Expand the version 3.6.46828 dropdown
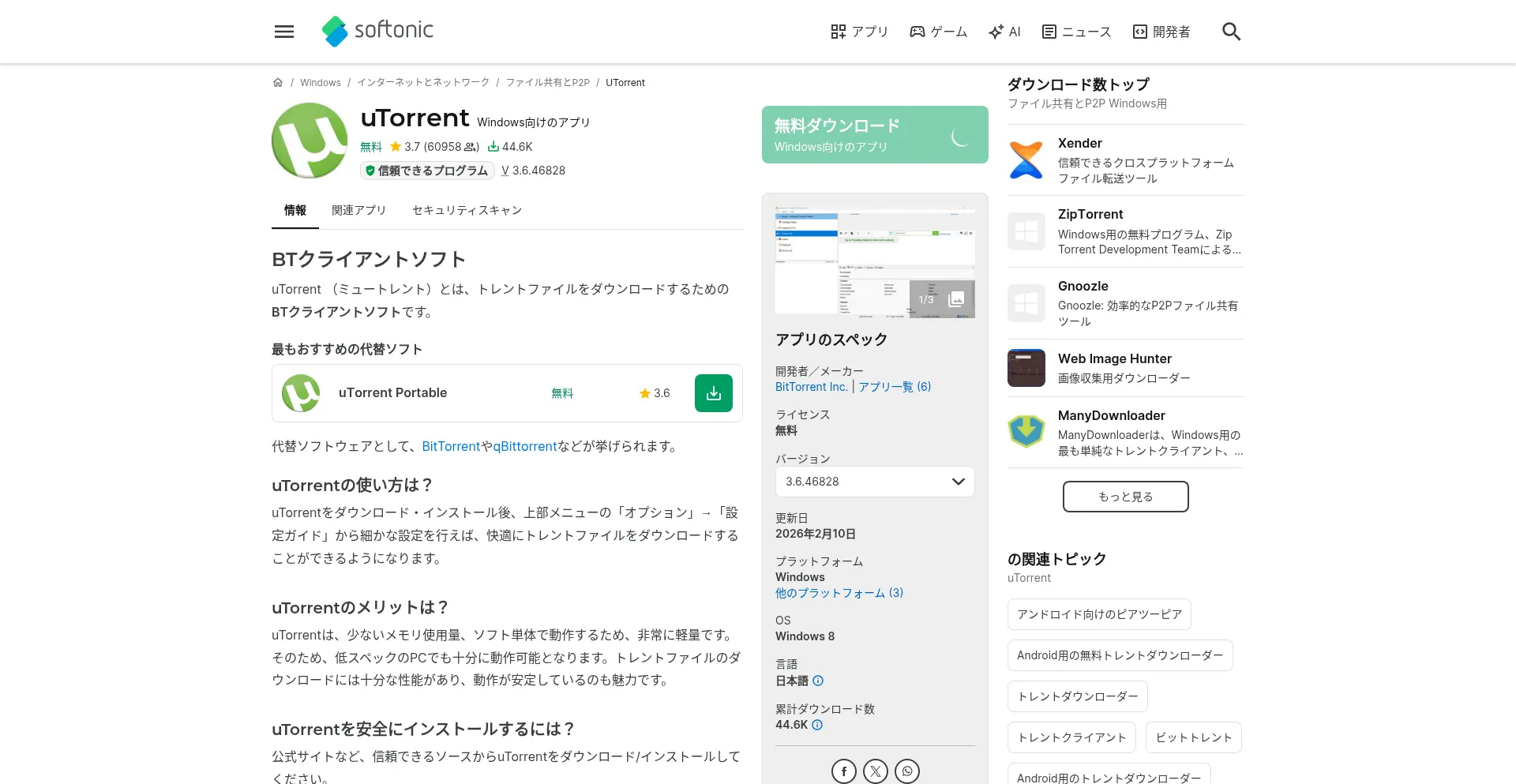 pos(875,482)
